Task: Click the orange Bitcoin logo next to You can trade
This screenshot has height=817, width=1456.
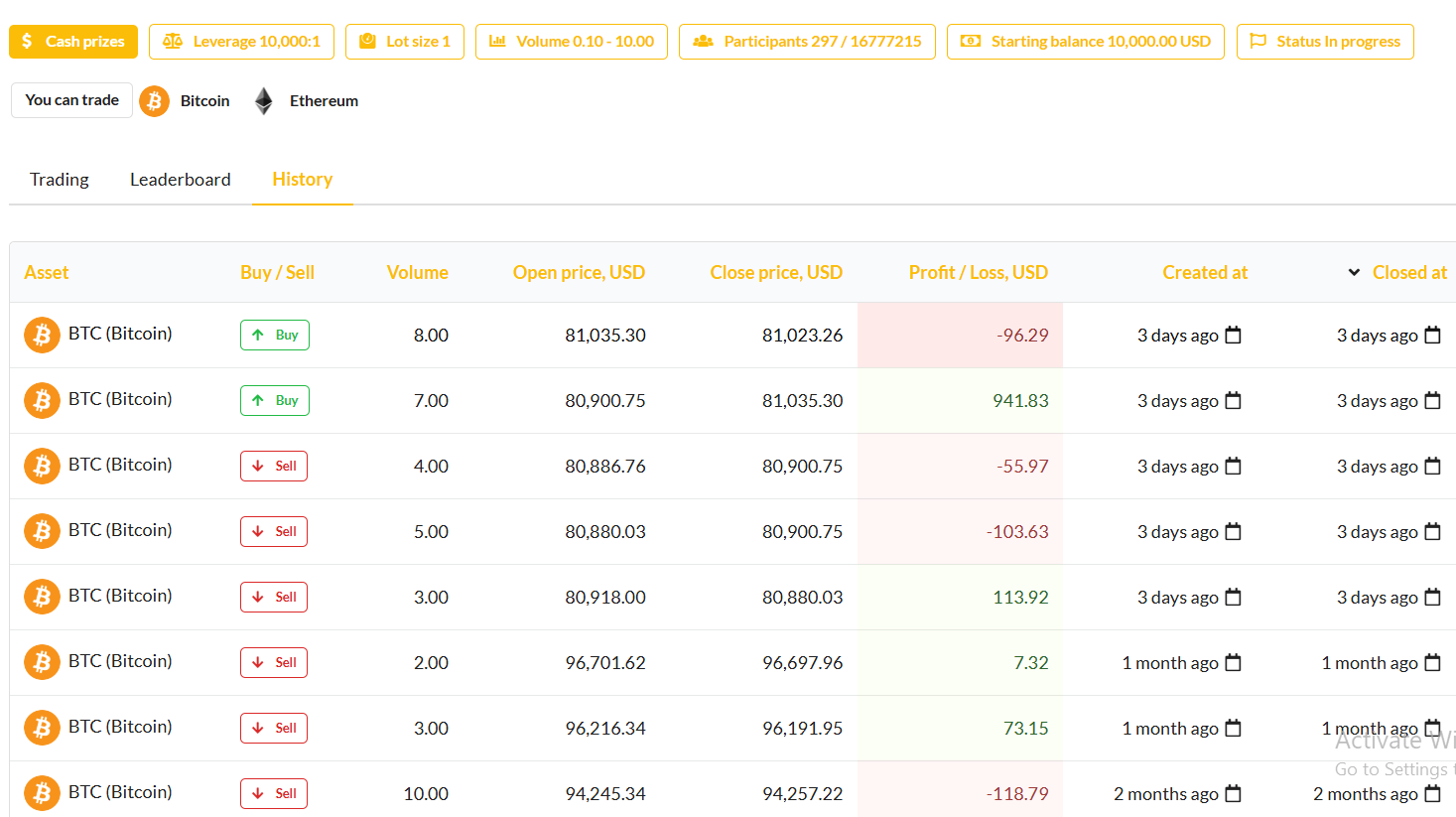Action: coord(154,101)
